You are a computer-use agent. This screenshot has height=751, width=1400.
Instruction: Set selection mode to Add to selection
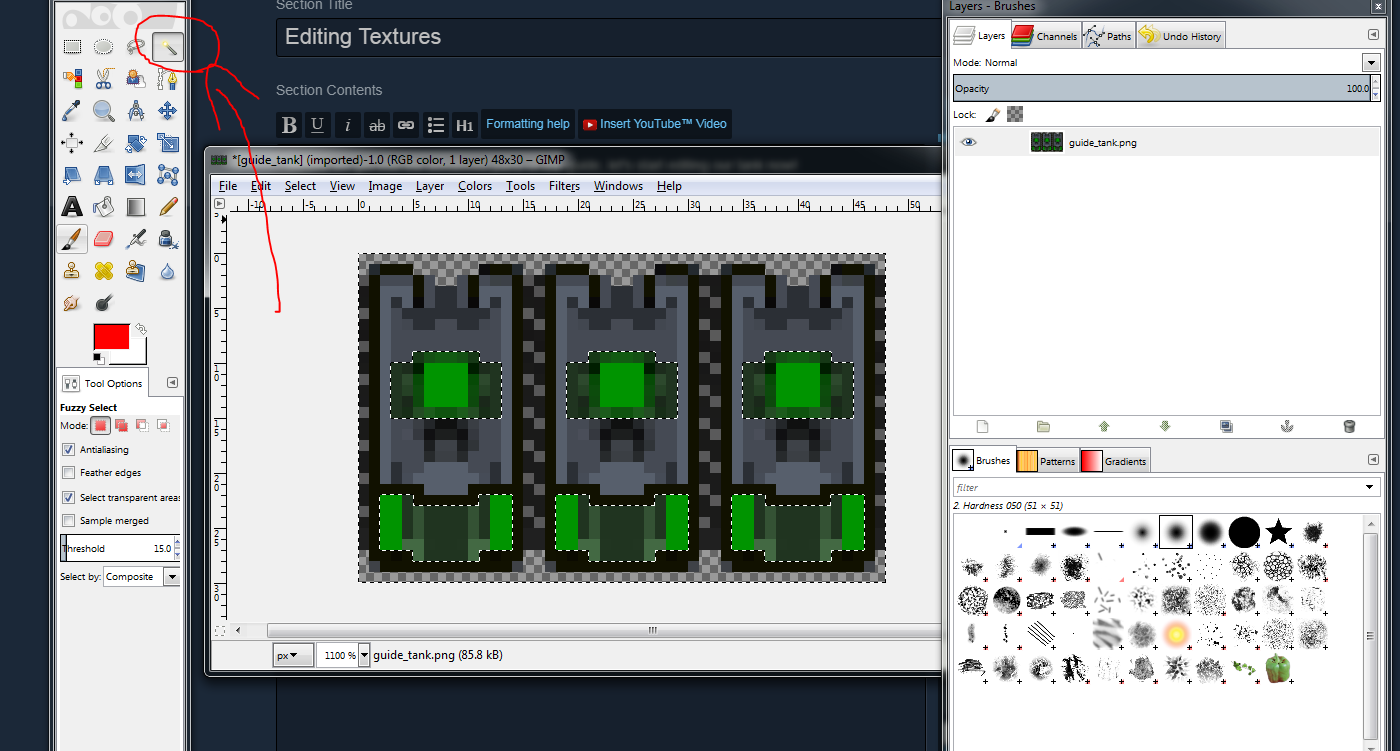pyautogui.click(x=121, y=425)
